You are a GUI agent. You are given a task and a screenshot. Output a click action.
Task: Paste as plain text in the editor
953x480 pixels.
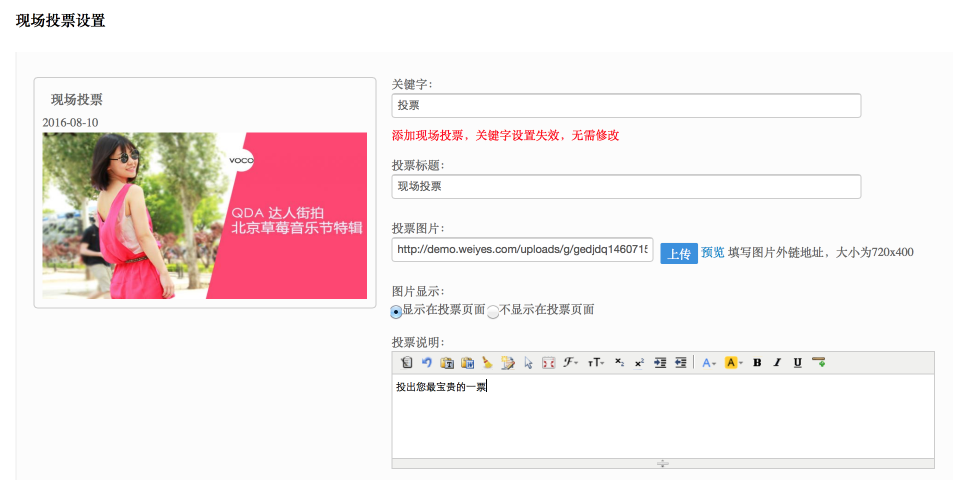click(x=447, y=363)
